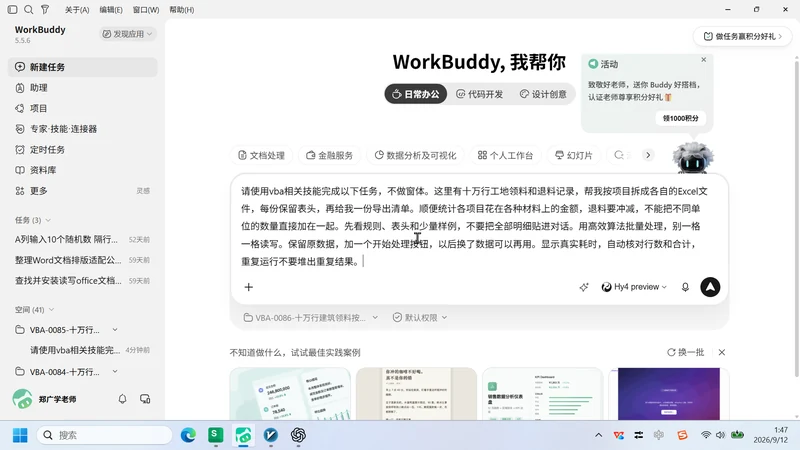Open task A列输入10个随机数
Viewport: 800px width, 450px height.
click(x=83, y=239)
